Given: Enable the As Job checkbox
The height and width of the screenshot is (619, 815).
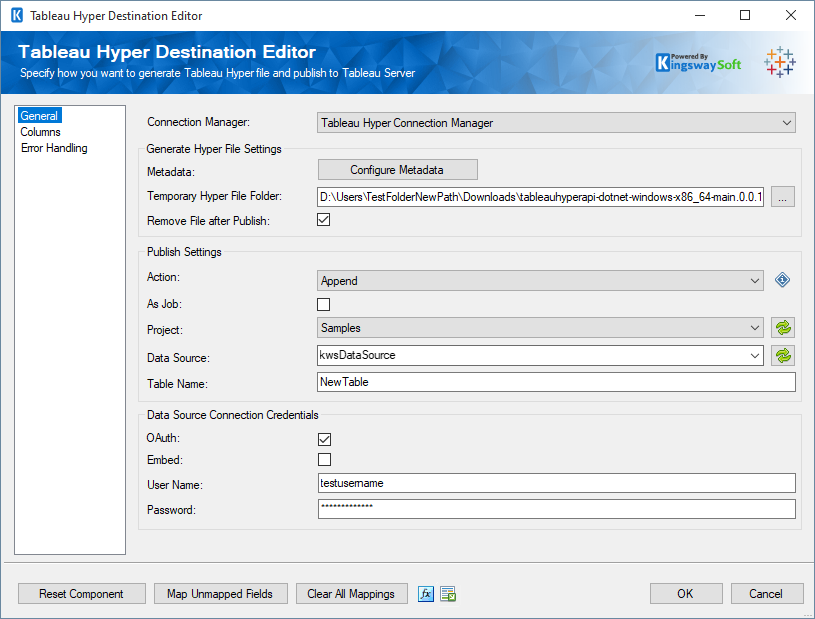Looking at the screenshot, I should click(x=323, y=304).
